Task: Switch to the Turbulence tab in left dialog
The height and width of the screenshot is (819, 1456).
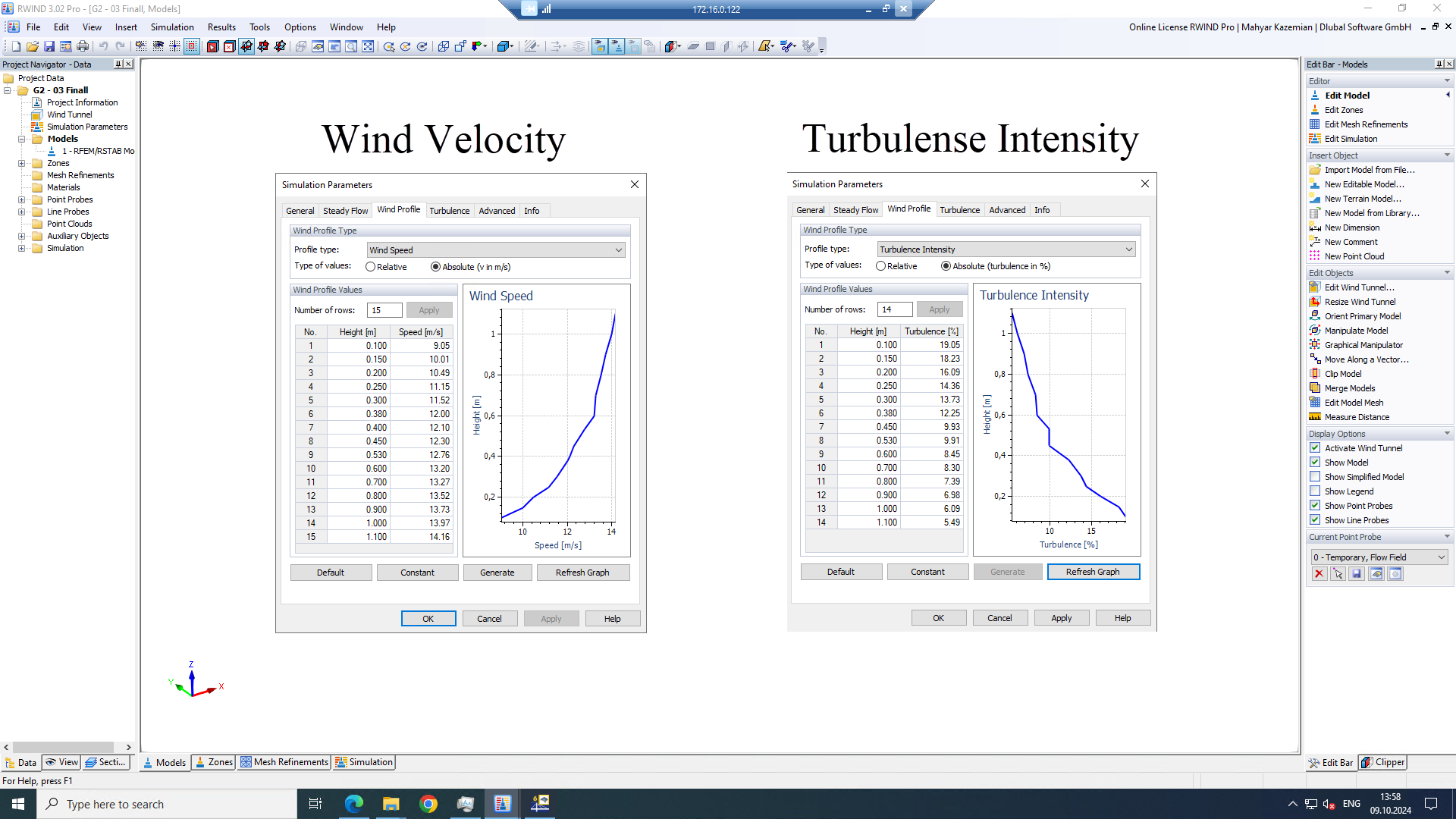Action: coord(449,210)
